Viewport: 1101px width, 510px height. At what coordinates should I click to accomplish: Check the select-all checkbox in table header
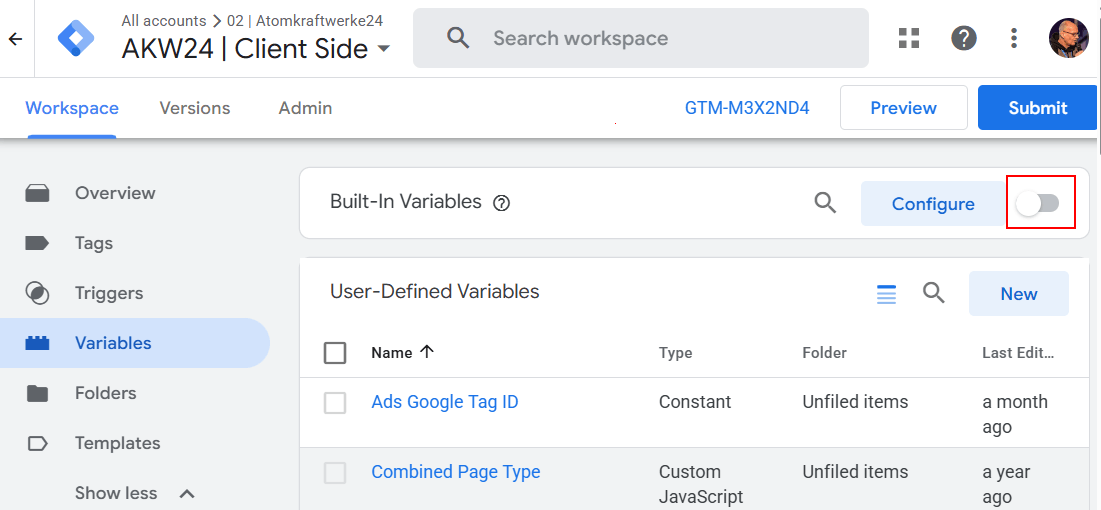point(335,353)
